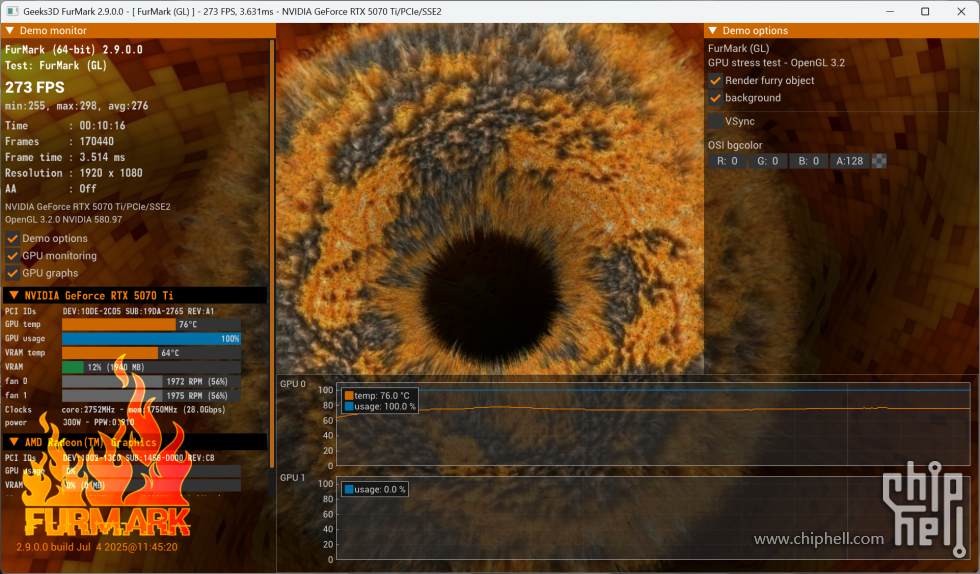Click the power 300W row
The image size is (980, 574).
(x=70, y=423)
